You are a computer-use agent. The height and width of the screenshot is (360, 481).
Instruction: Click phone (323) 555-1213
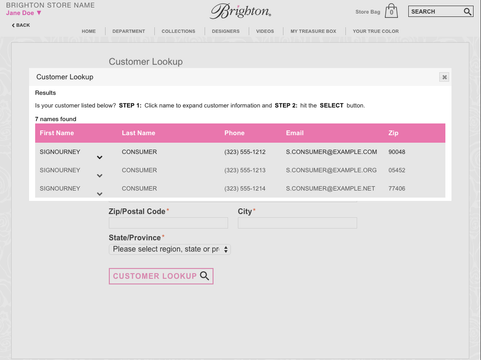245,170
